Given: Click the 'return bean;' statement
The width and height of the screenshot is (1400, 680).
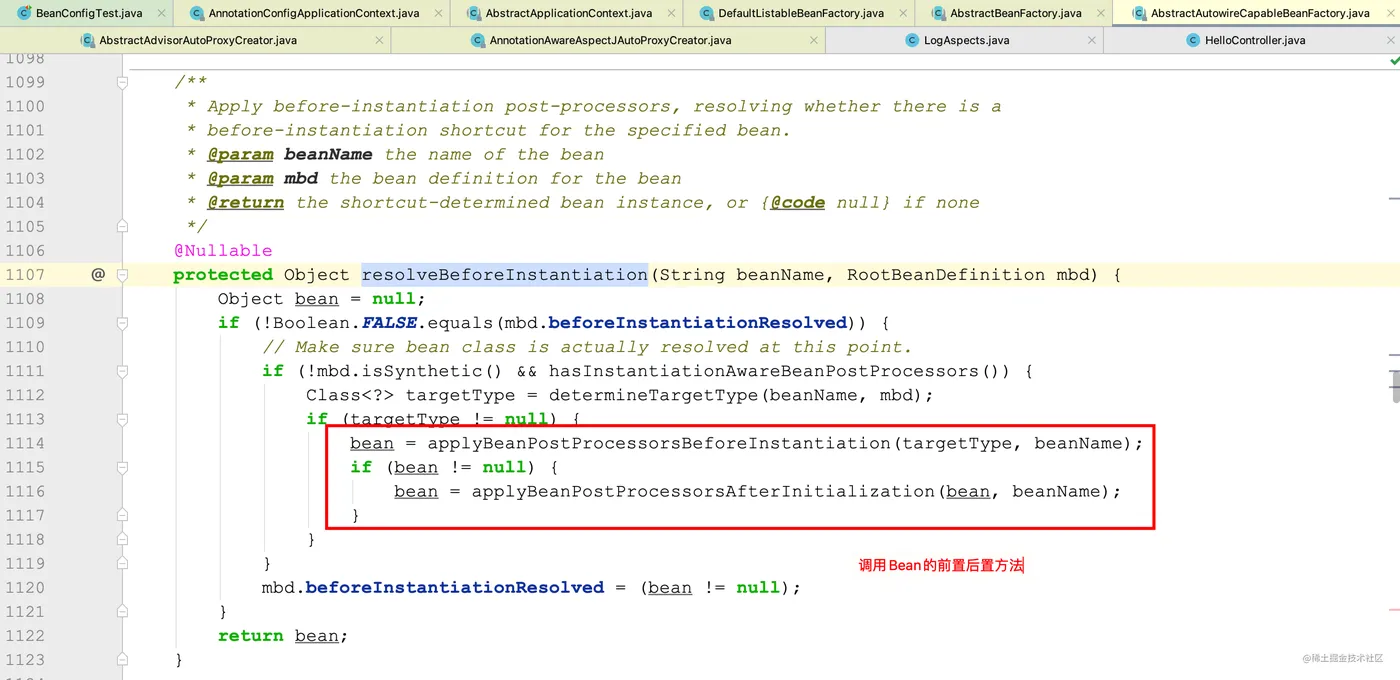Looking at the screenshot, I should click(x=283, y=635).
